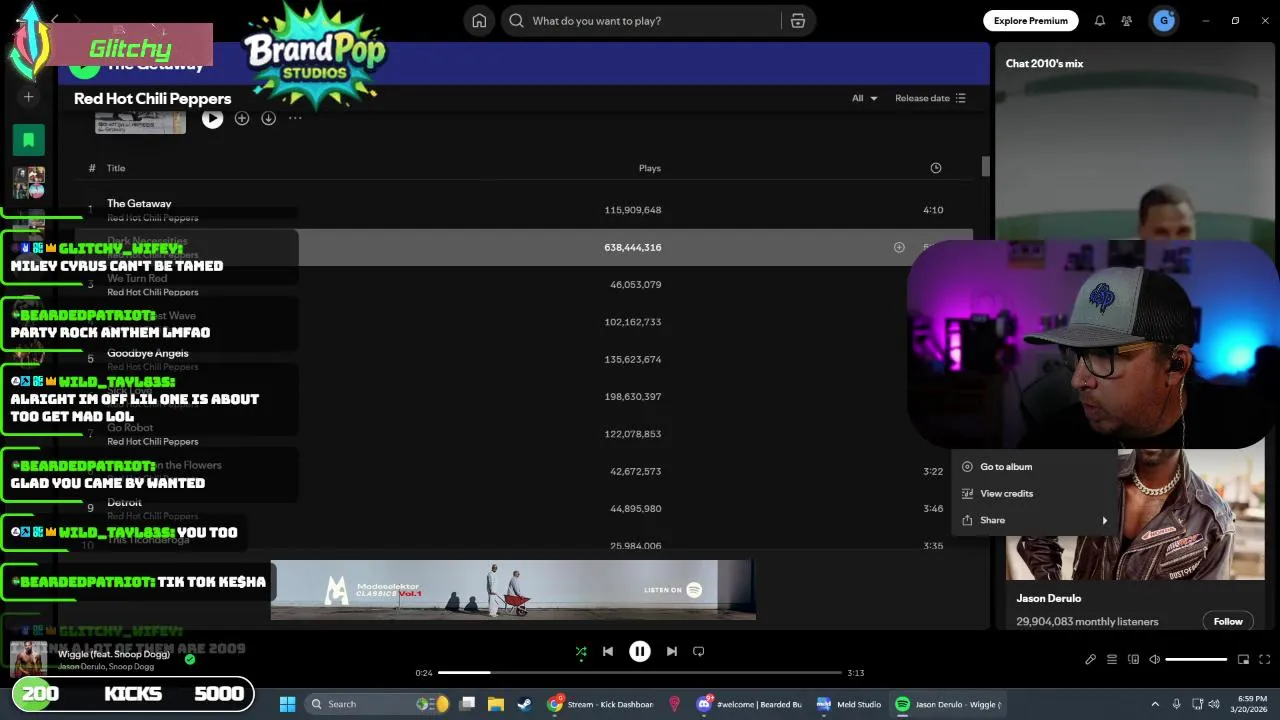Choose Share in the context menu

(1035, 520)
